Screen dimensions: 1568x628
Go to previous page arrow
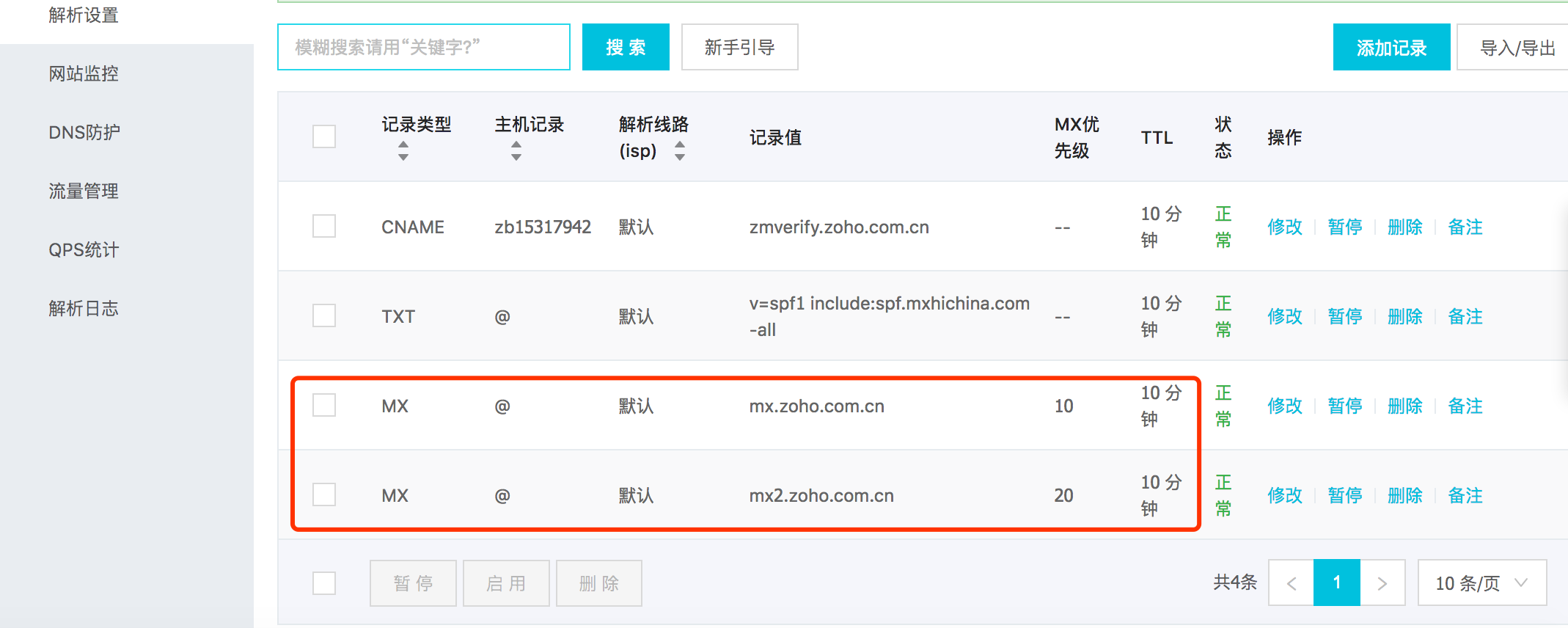pyautogui.click(x=1292, y=583)
